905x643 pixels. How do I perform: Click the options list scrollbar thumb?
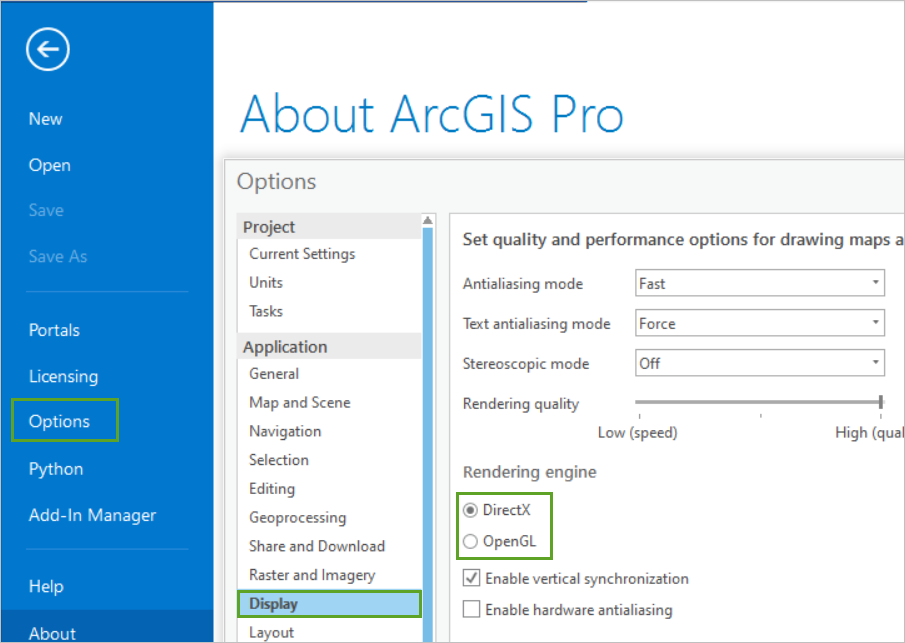pyautogui.click(x=428, y=433)
